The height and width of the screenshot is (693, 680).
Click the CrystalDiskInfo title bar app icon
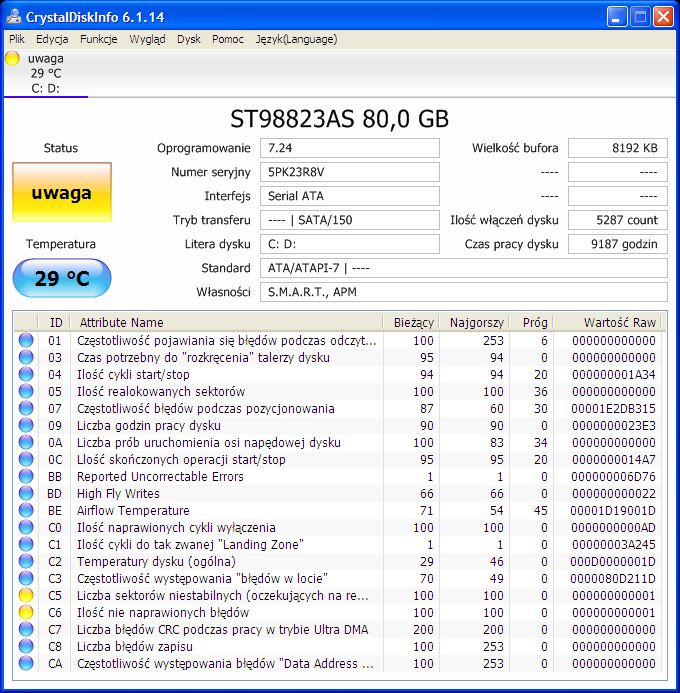click(x=14, y=16)
